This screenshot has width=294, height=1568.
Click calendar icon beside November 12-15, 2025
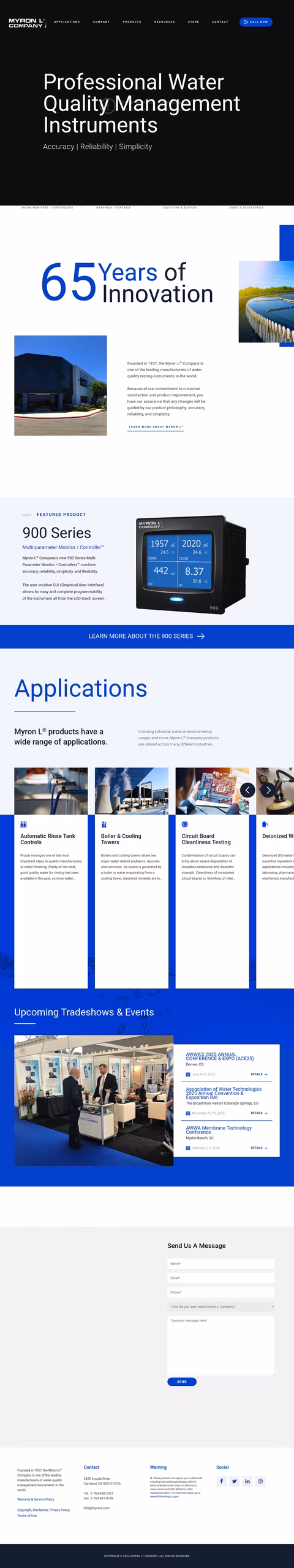(188, 1113)
